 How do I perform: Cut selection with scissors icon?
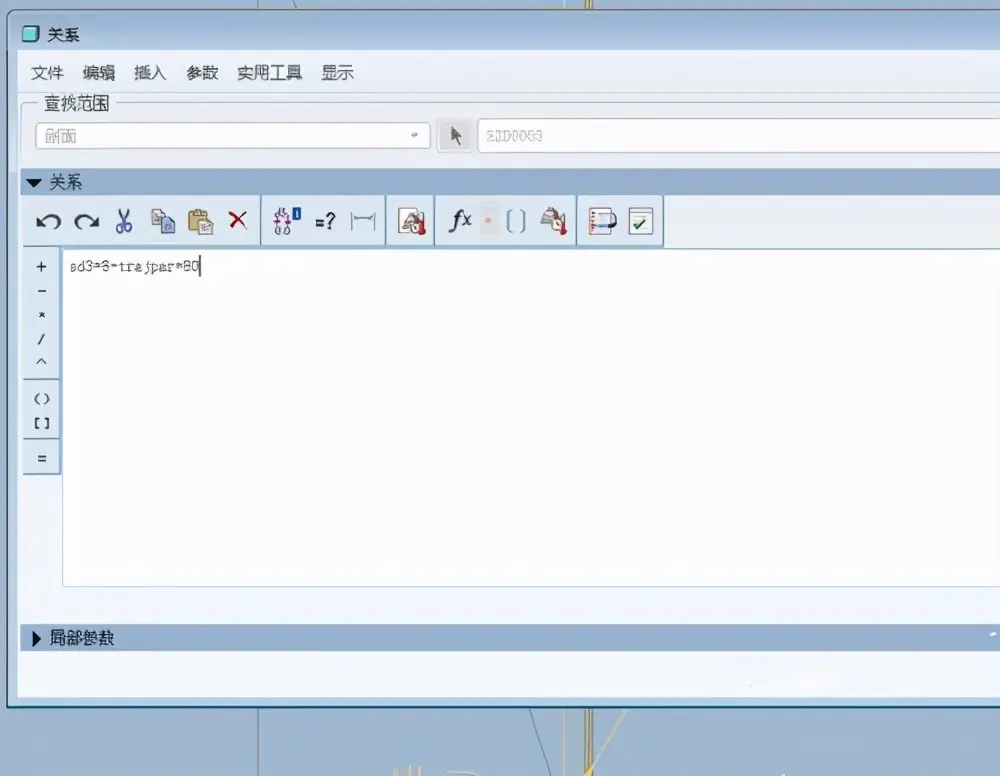click(124, 221)
